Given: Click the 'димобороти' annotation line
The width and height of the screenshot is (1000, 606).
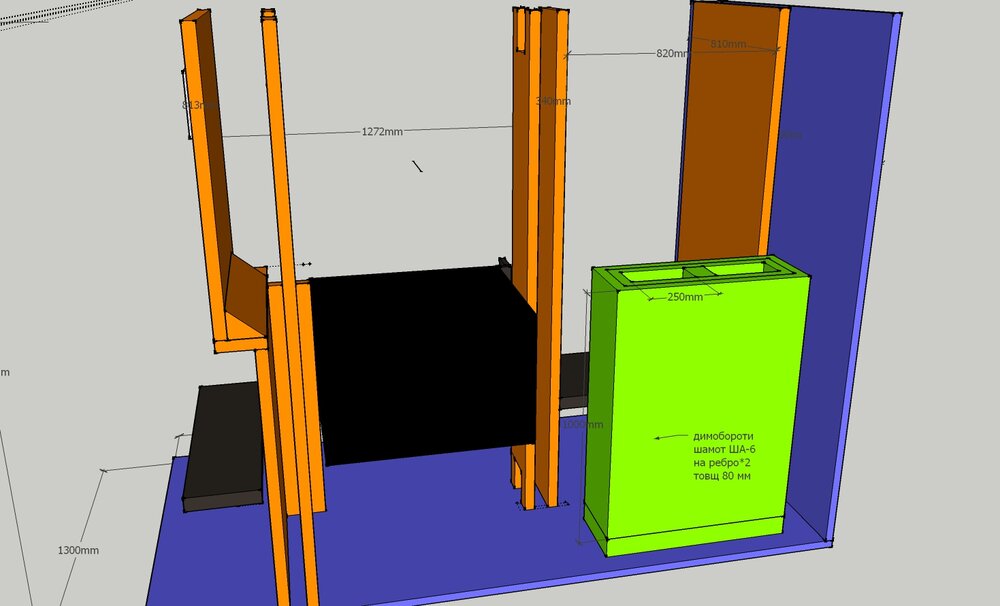Looking at the screenshot, I should [x=723, y=436].
